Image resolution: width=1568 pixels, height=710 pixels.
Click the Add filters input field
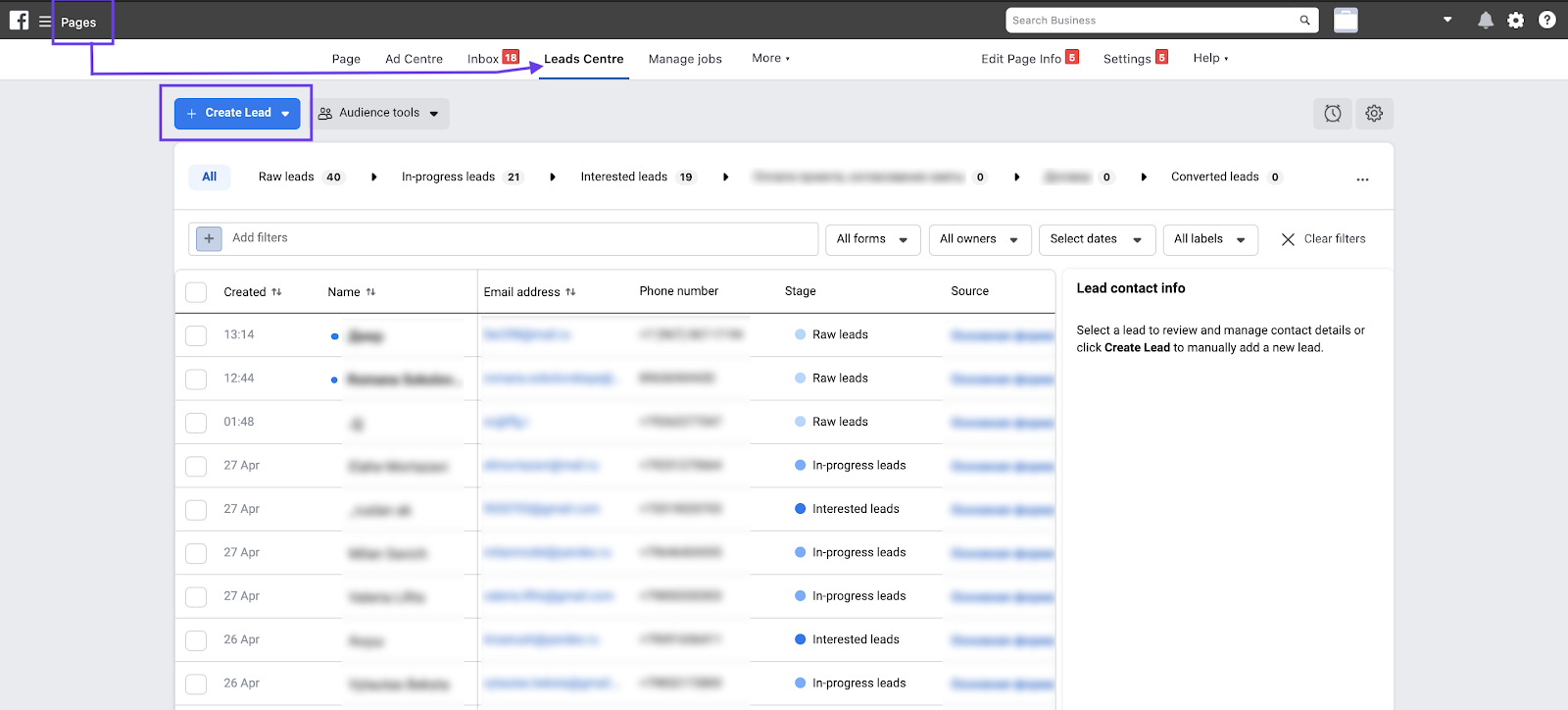coord(504,239)
